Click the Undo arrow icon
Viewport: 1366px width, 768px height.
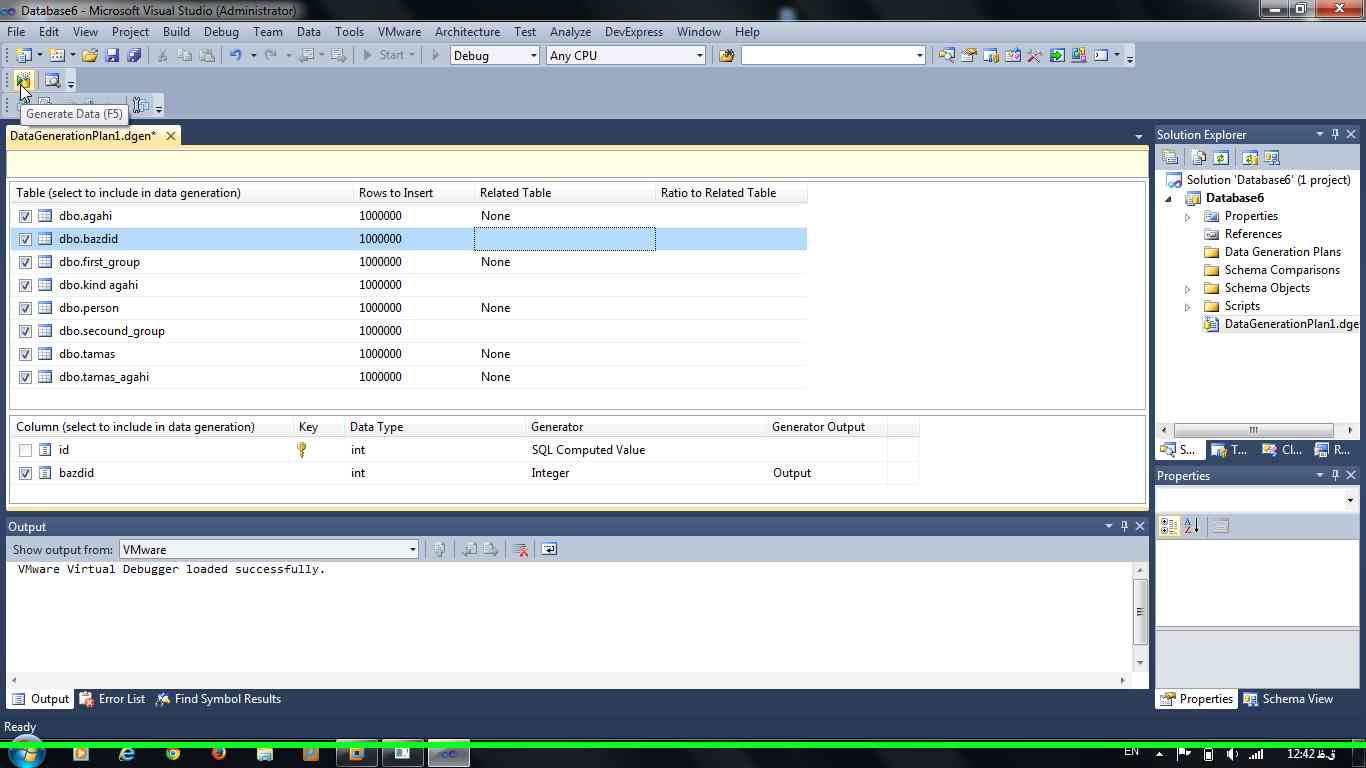[235, 56]
